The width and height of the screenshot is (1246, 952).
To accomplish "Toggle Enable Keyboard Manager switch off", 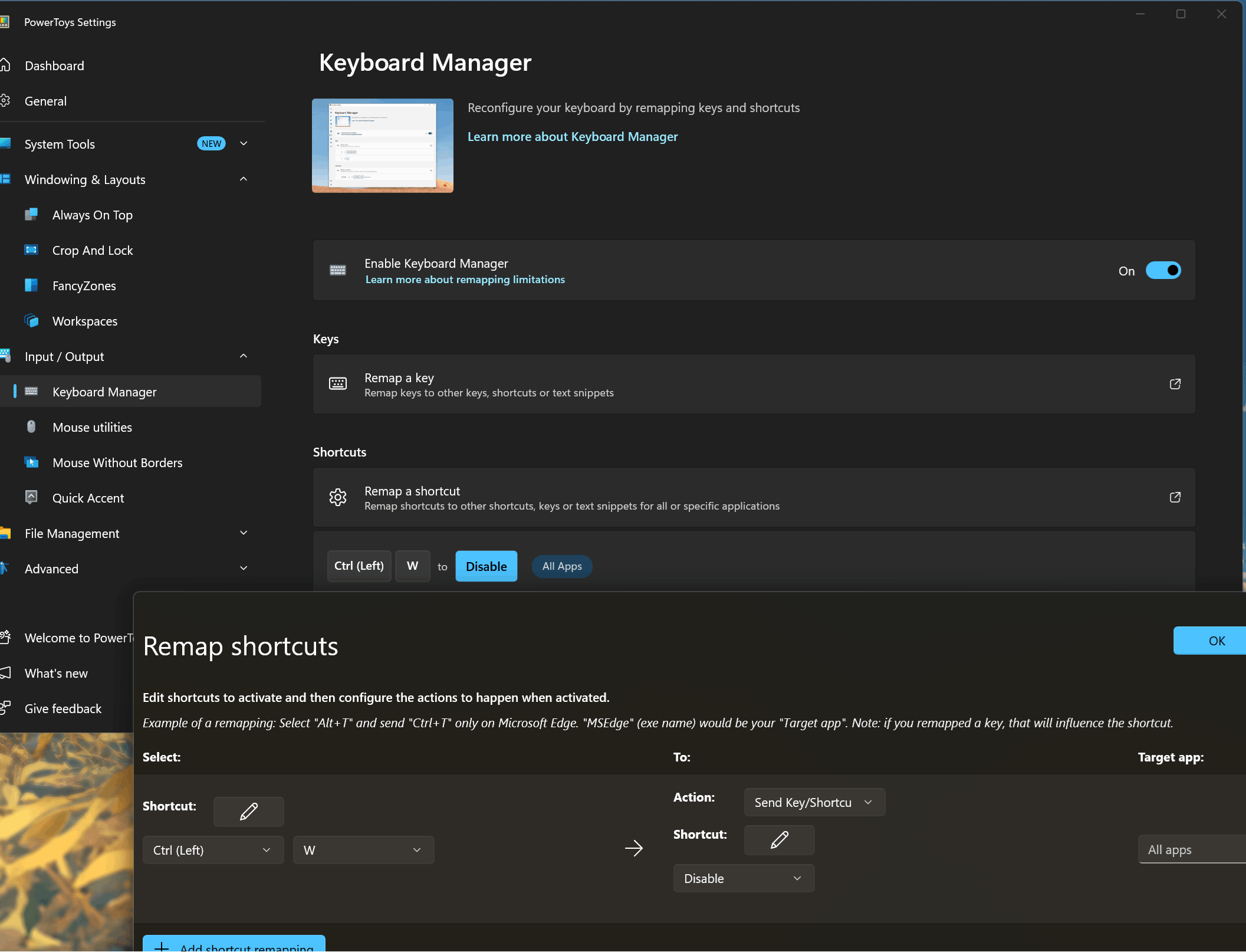I will [1162, 271].
